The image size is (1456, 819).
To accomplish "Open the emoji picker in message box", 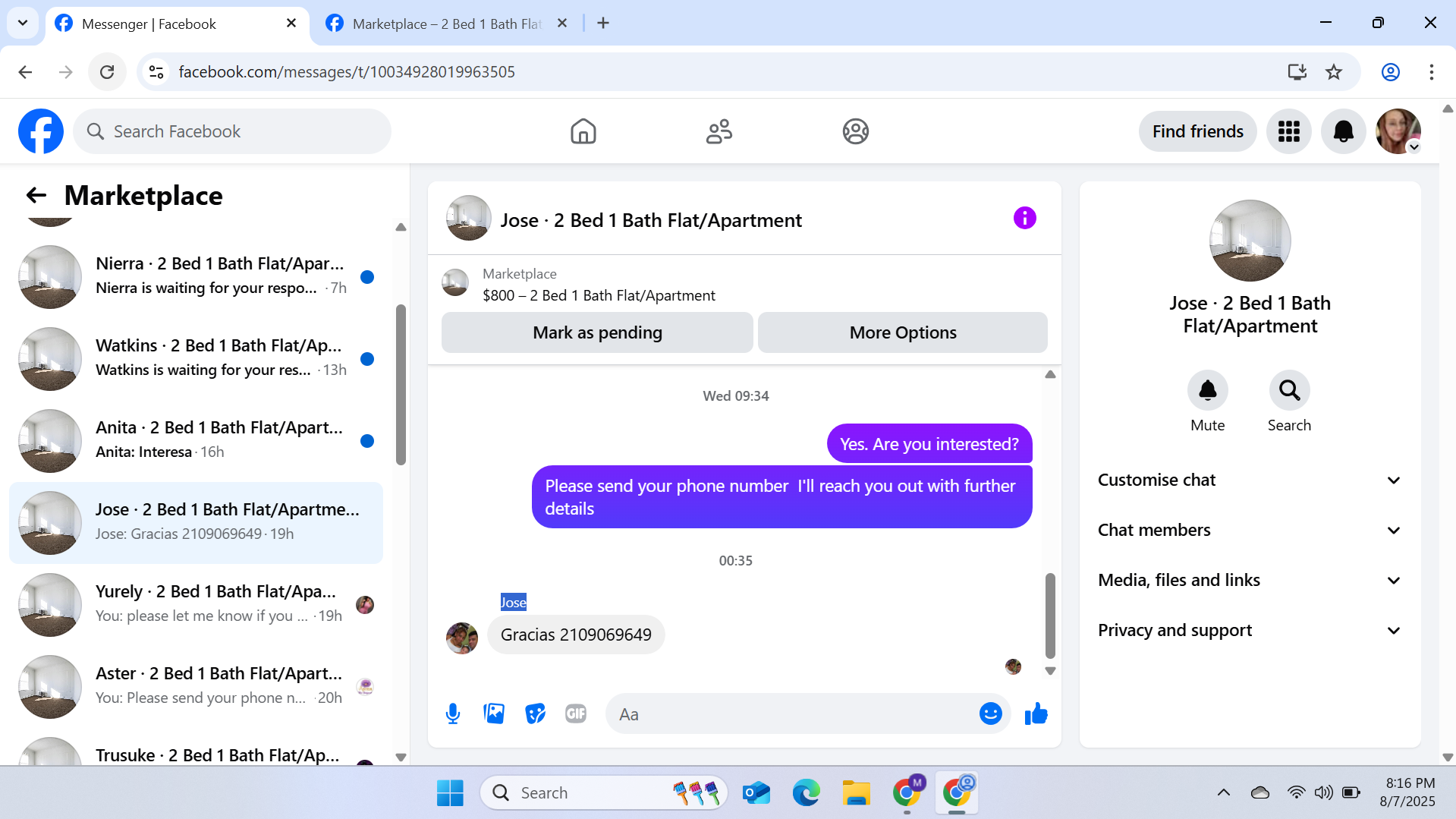I will (990, 713).
